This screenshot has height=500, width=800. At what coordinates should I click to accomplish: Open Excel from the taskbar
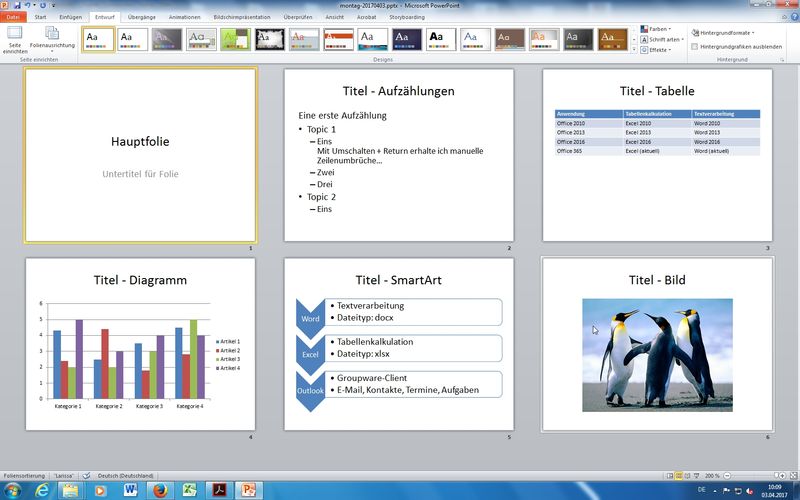point(189,491)
